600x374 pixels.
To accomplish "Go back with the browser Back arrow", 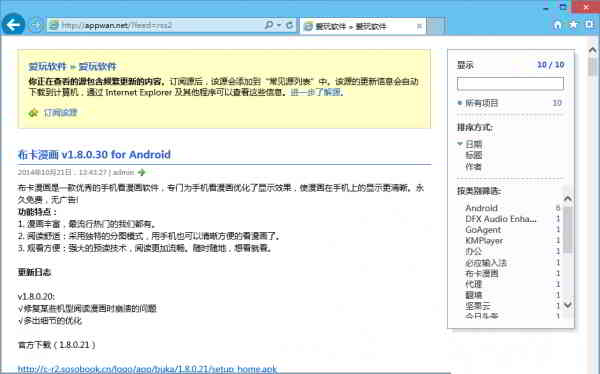I will coord(13,25).
